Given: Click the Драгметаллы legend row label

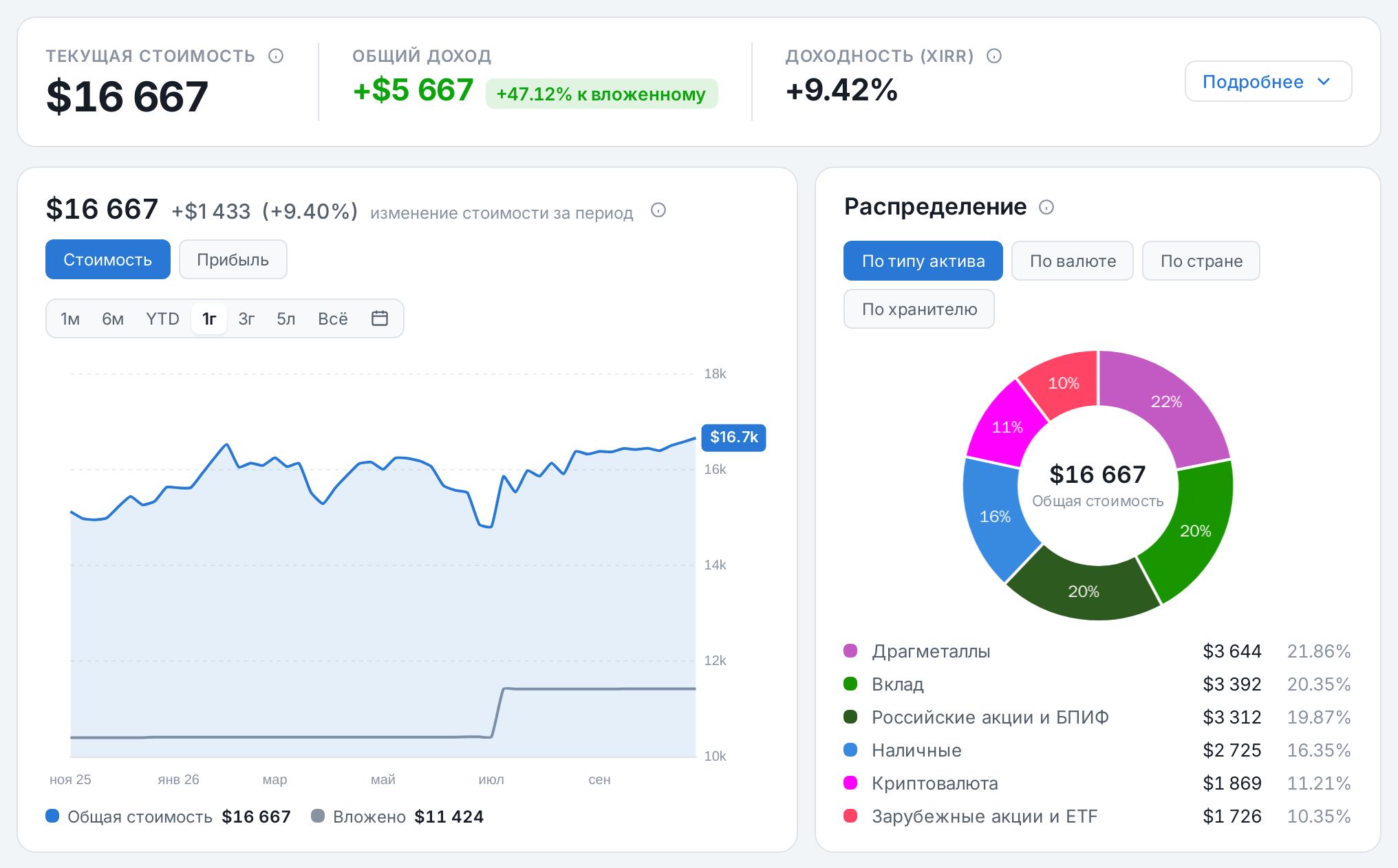Looking at the screenshot, I should (x=931, y=651).
